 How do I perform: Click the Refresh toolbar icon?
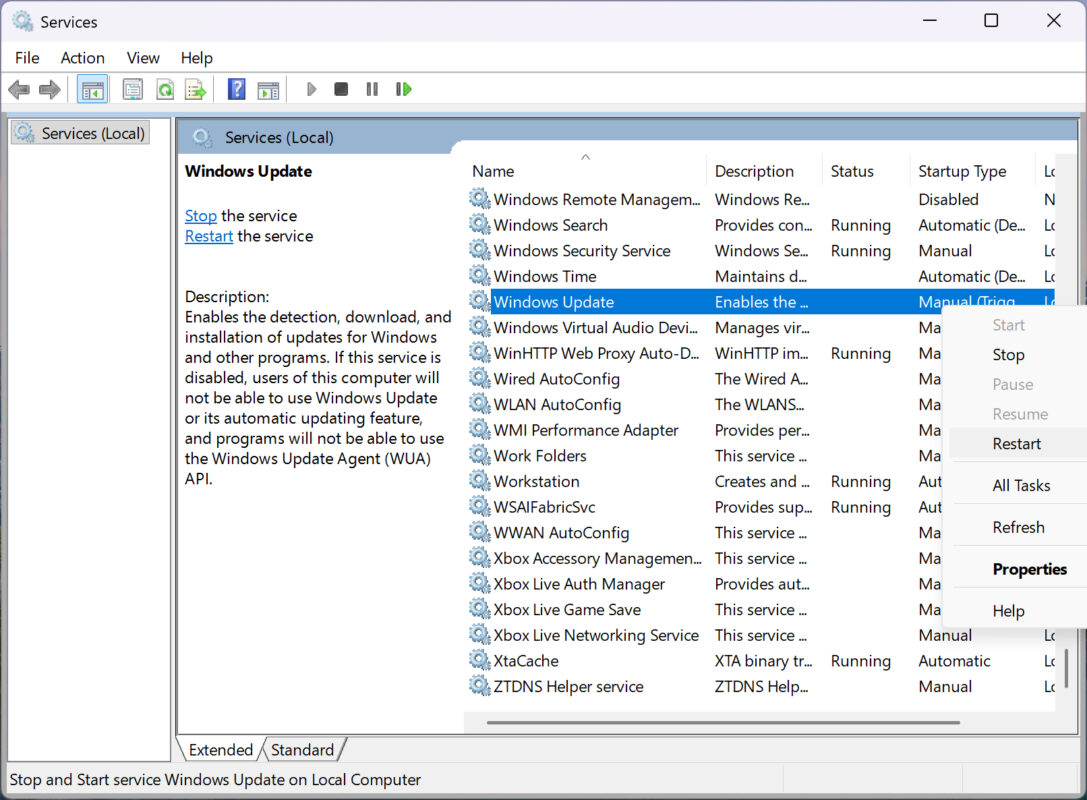point(165,89)
